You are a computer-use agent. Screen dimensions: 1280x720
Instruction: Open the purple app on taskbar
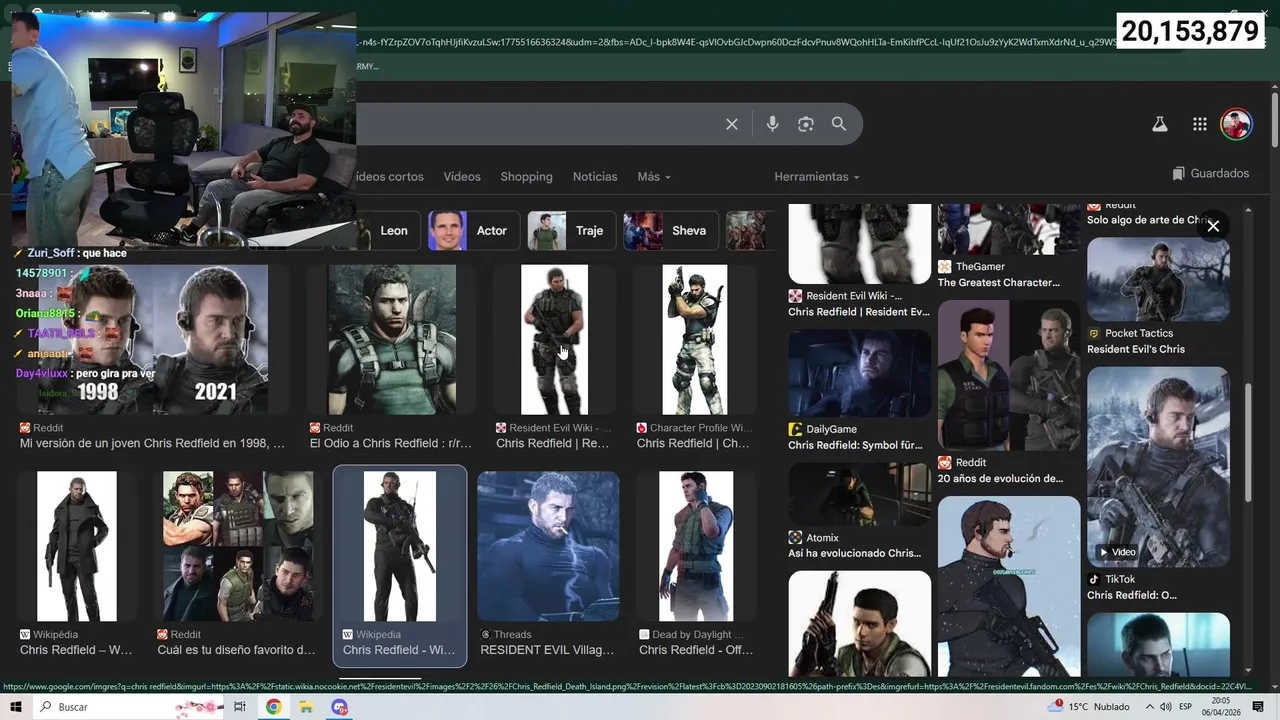(x=340, y=707)
